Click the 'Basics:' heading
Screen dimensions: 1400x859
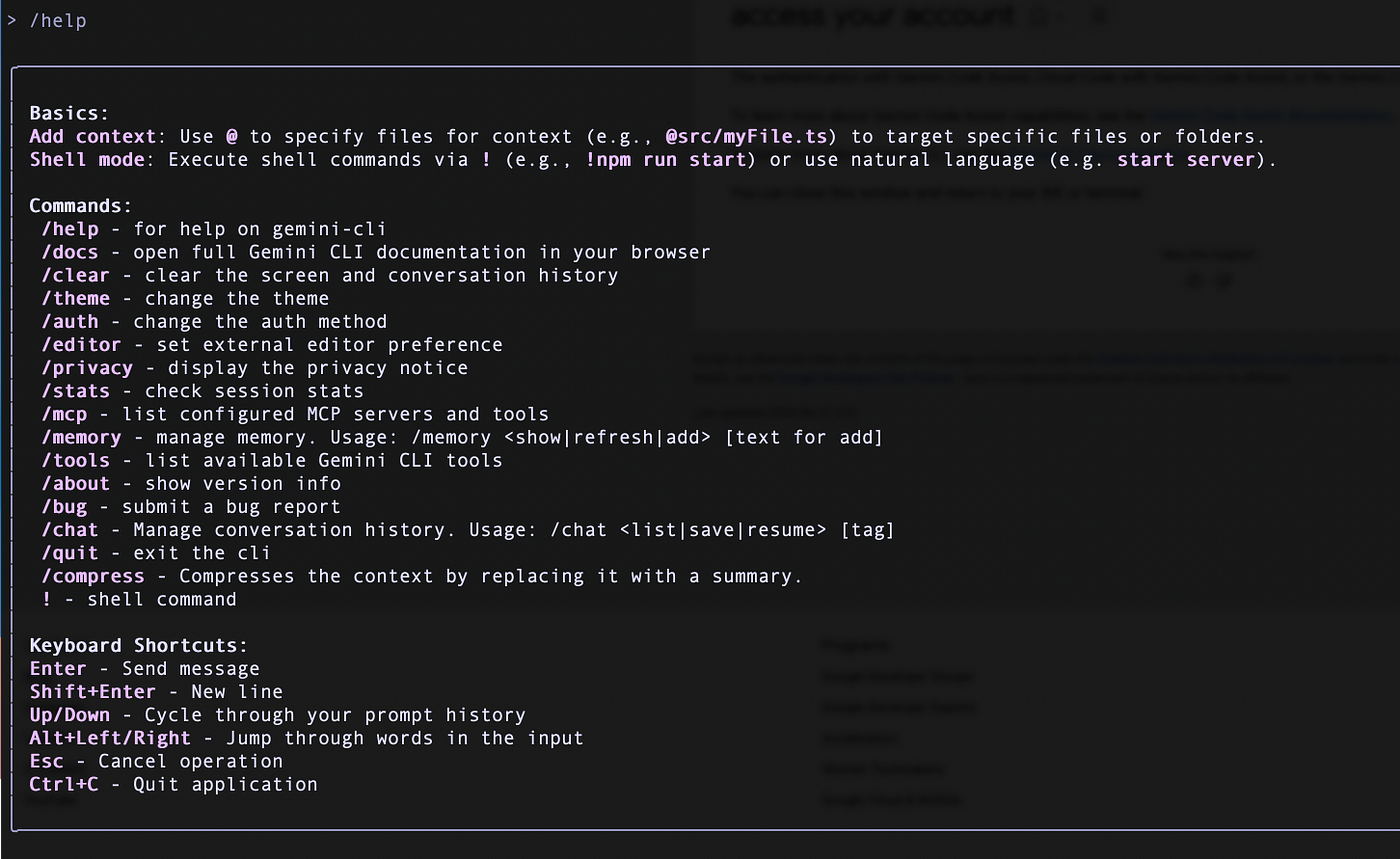coord(69,113)
